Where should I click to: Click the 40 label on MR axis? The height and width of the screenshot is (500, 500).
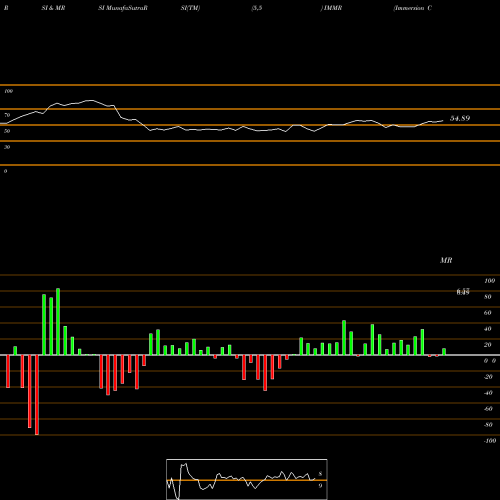[488, 329]
